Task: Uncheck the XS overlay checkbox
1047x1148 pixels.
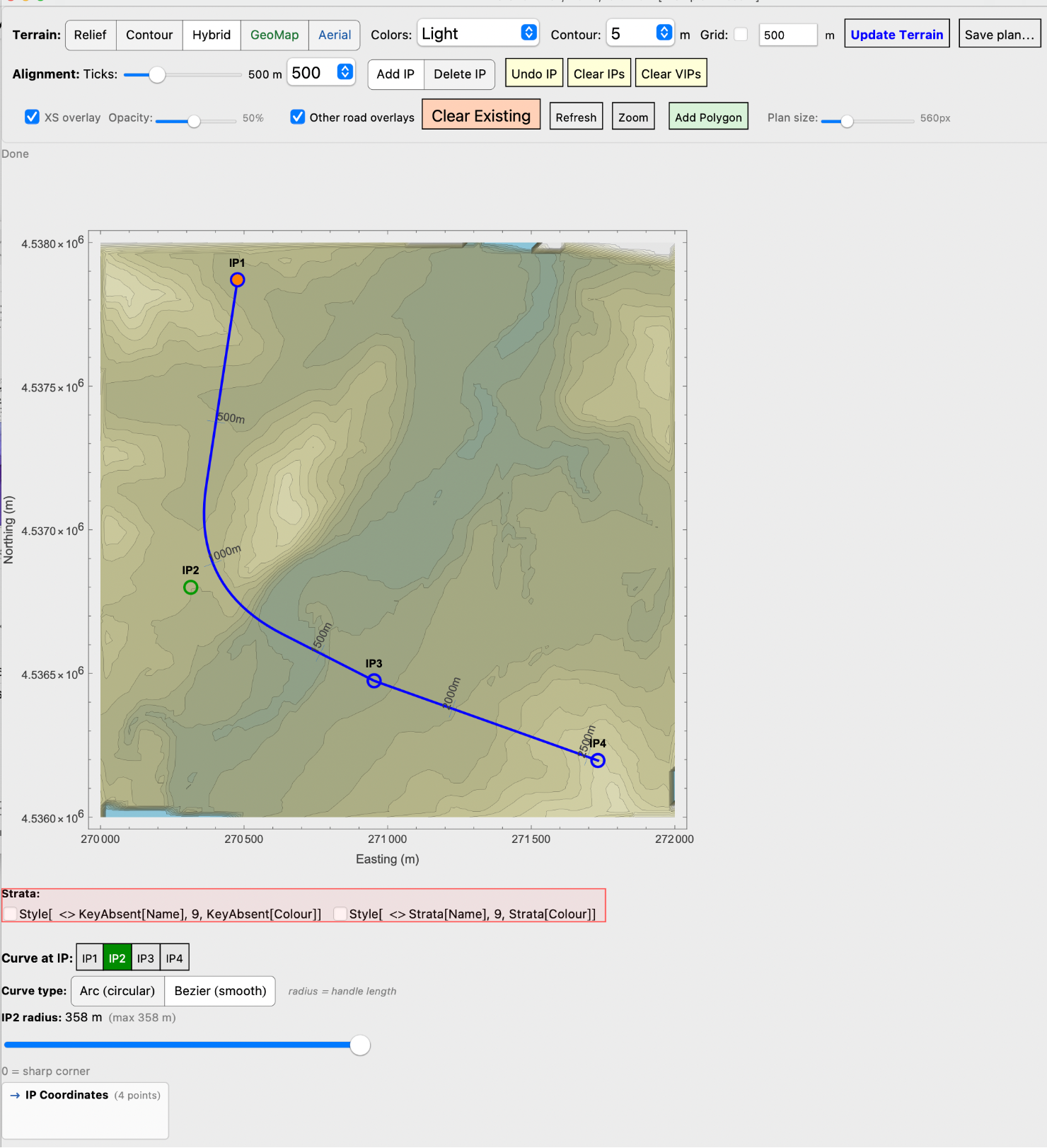Action: pyautogui.click(x=32, y=117)
